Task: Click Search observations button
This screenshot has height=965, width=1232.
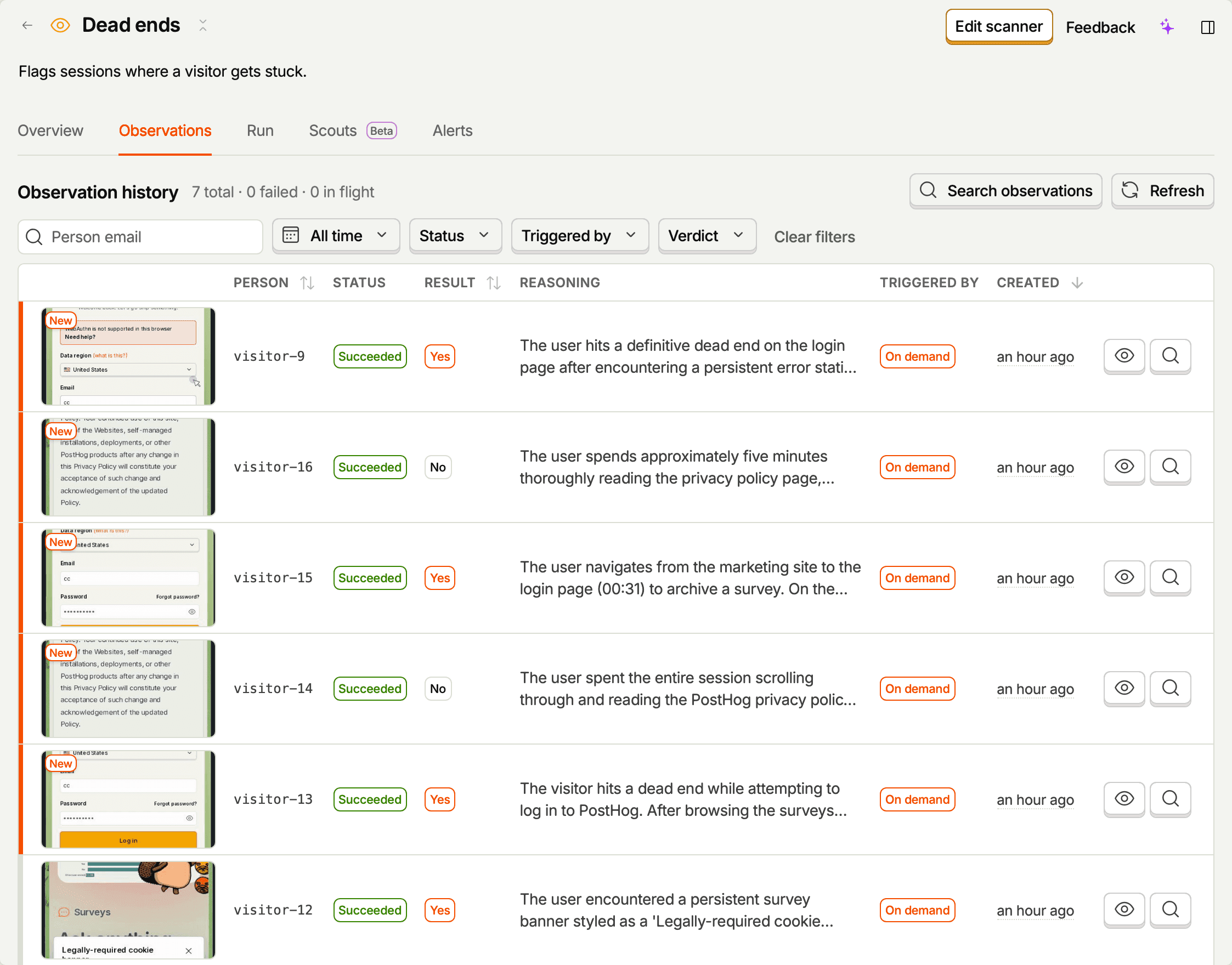Action: point(1005,191)
